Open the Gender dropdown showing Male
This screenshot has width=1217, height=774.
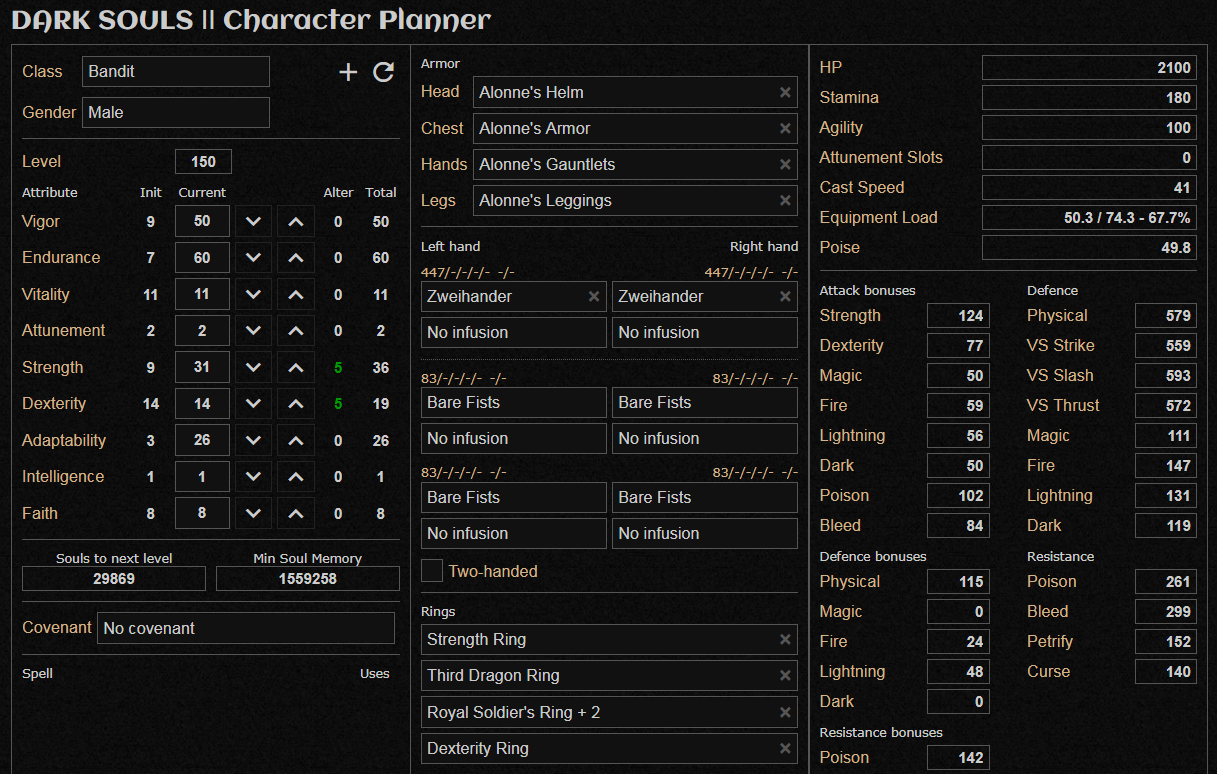pos(176,112)
